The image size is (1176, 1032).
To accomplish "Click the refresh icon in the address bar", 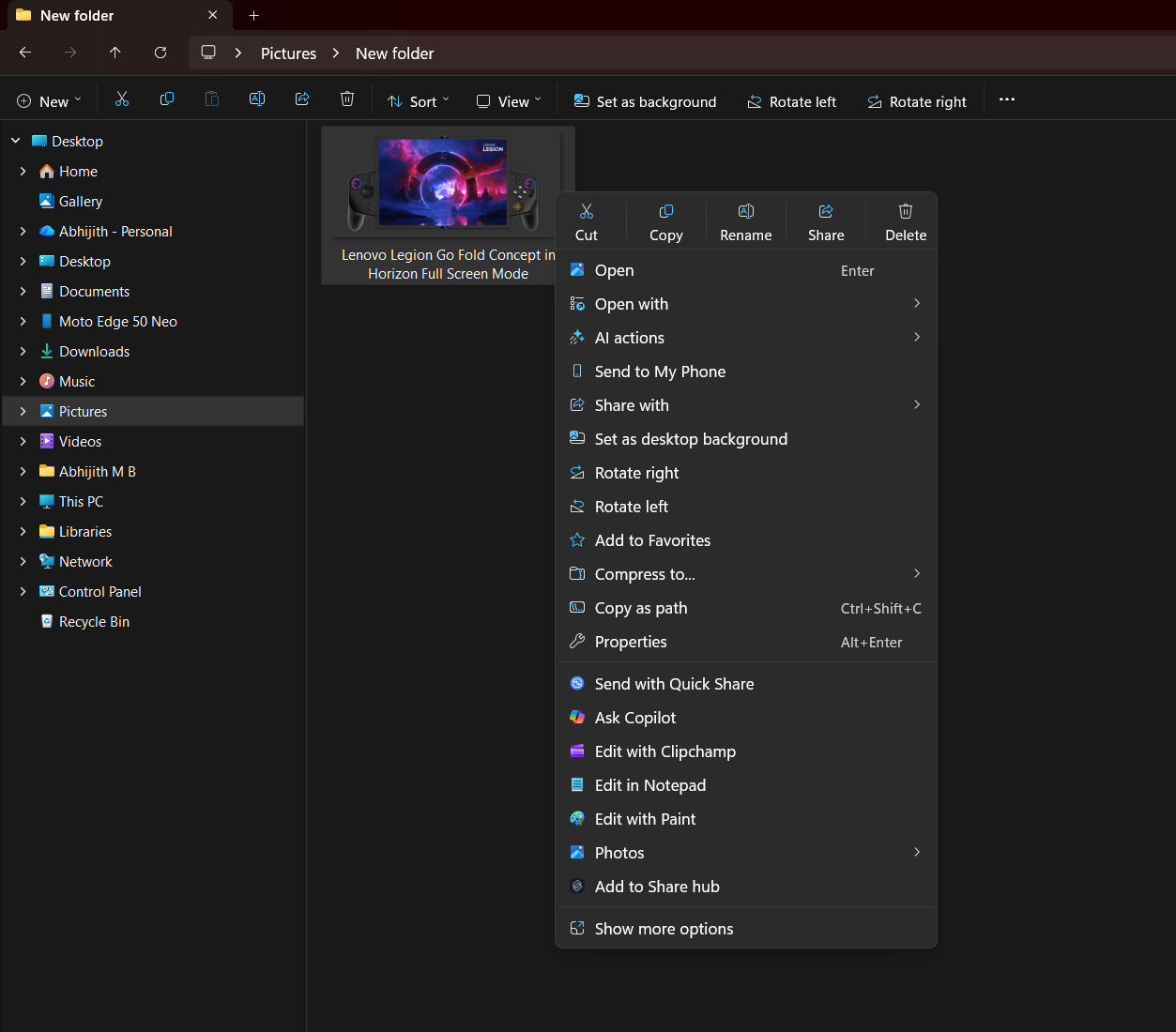I will (160, 53).
